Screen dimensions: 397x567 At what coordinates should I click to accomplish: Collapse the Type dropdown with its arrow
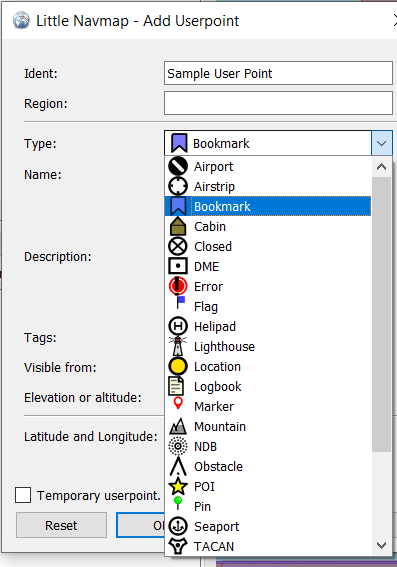click(381, 143)
